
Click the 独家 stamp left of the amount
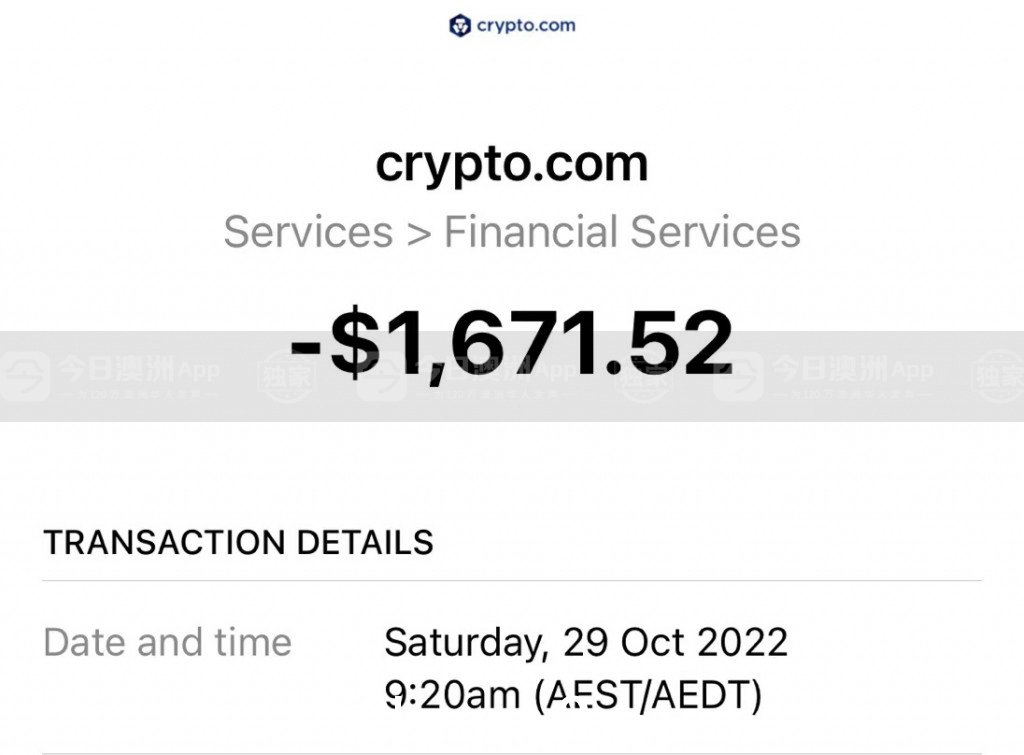pyautogui.click(x=287, y=377)
